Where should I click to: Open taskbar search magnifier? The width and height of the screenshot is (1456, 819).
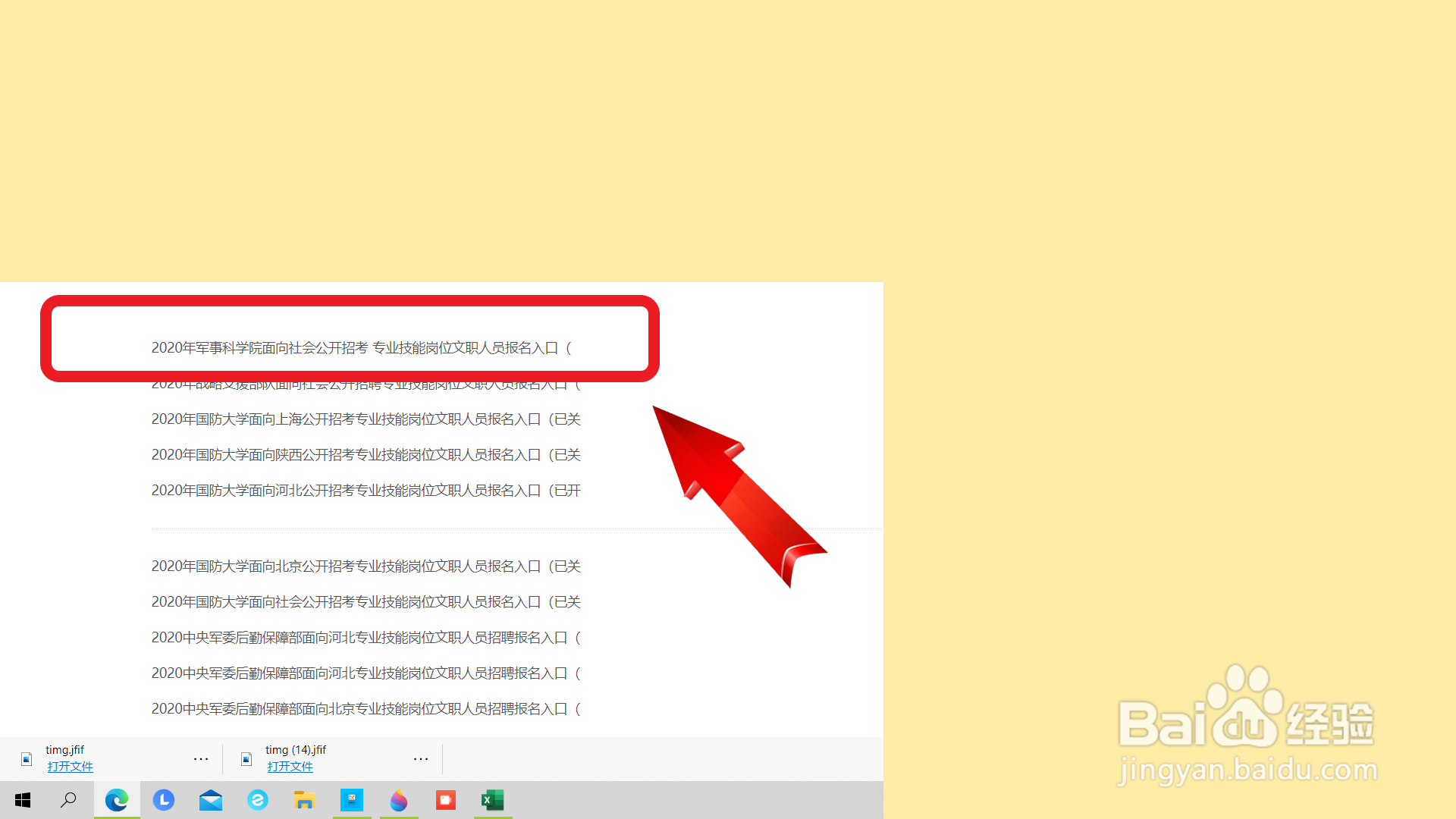point(68,800)
